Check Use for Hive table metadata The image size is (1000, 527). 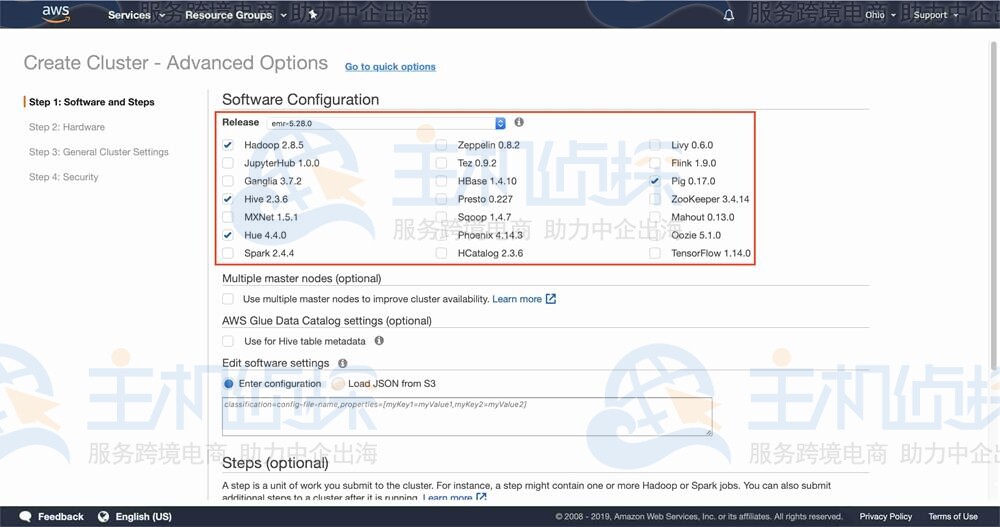228,341
